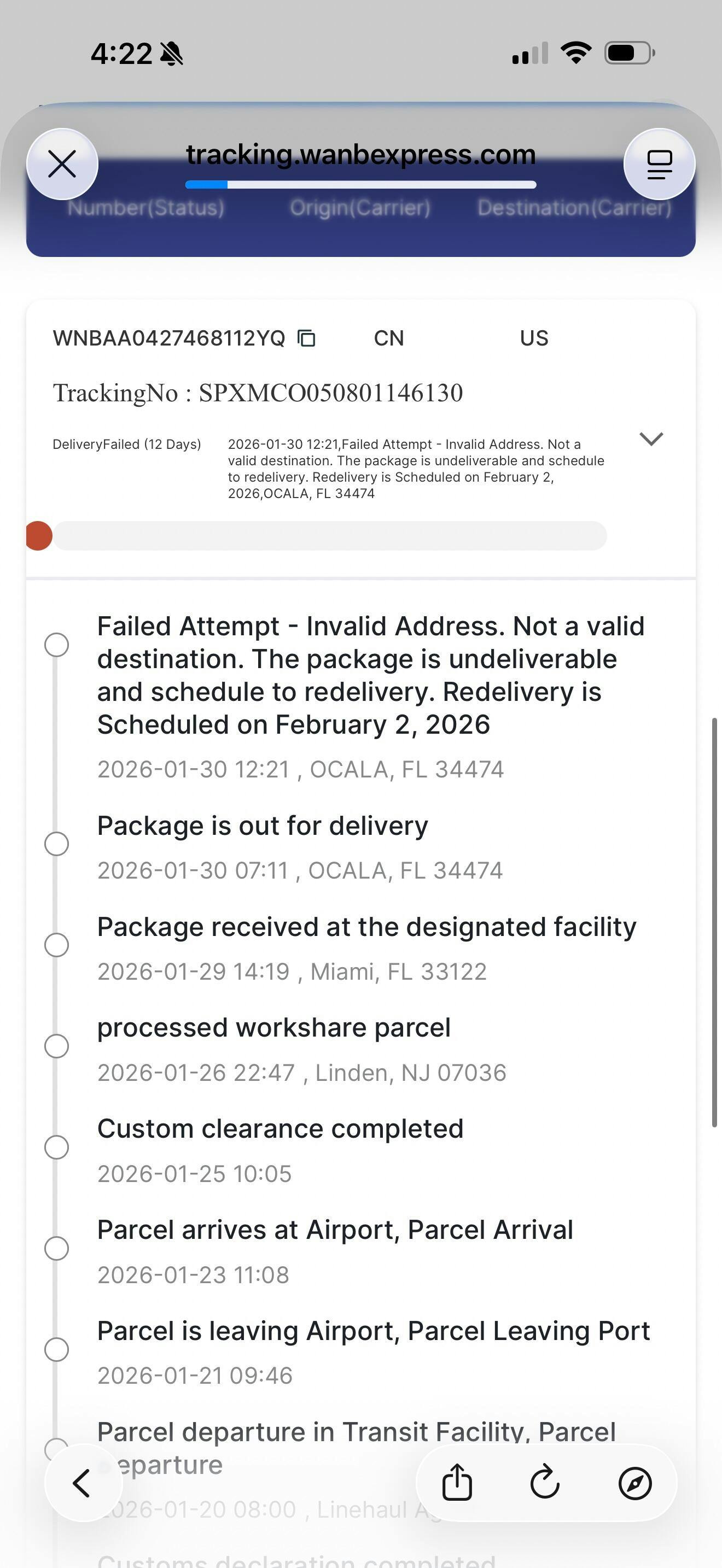Copy order number WNBAA0427468112YQ using the copy icon
Viewport: 722px width, 1568px height.
[306, 338]
